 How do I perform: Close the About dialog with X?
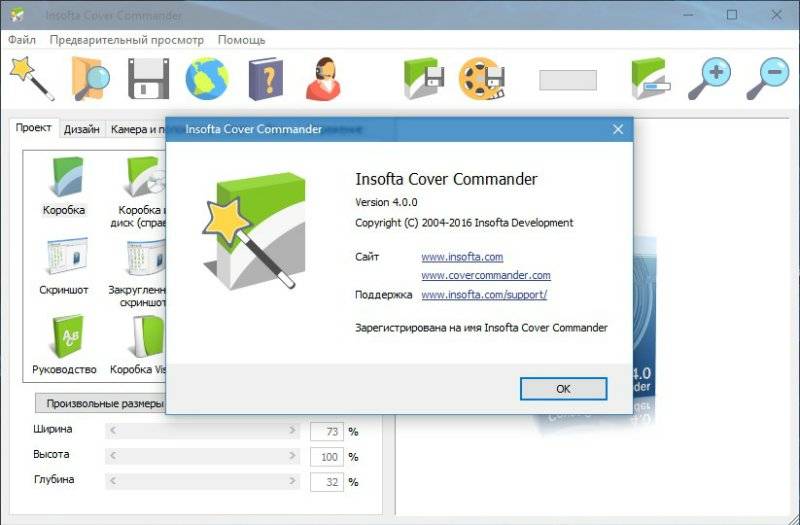click(x=618, y=129)
